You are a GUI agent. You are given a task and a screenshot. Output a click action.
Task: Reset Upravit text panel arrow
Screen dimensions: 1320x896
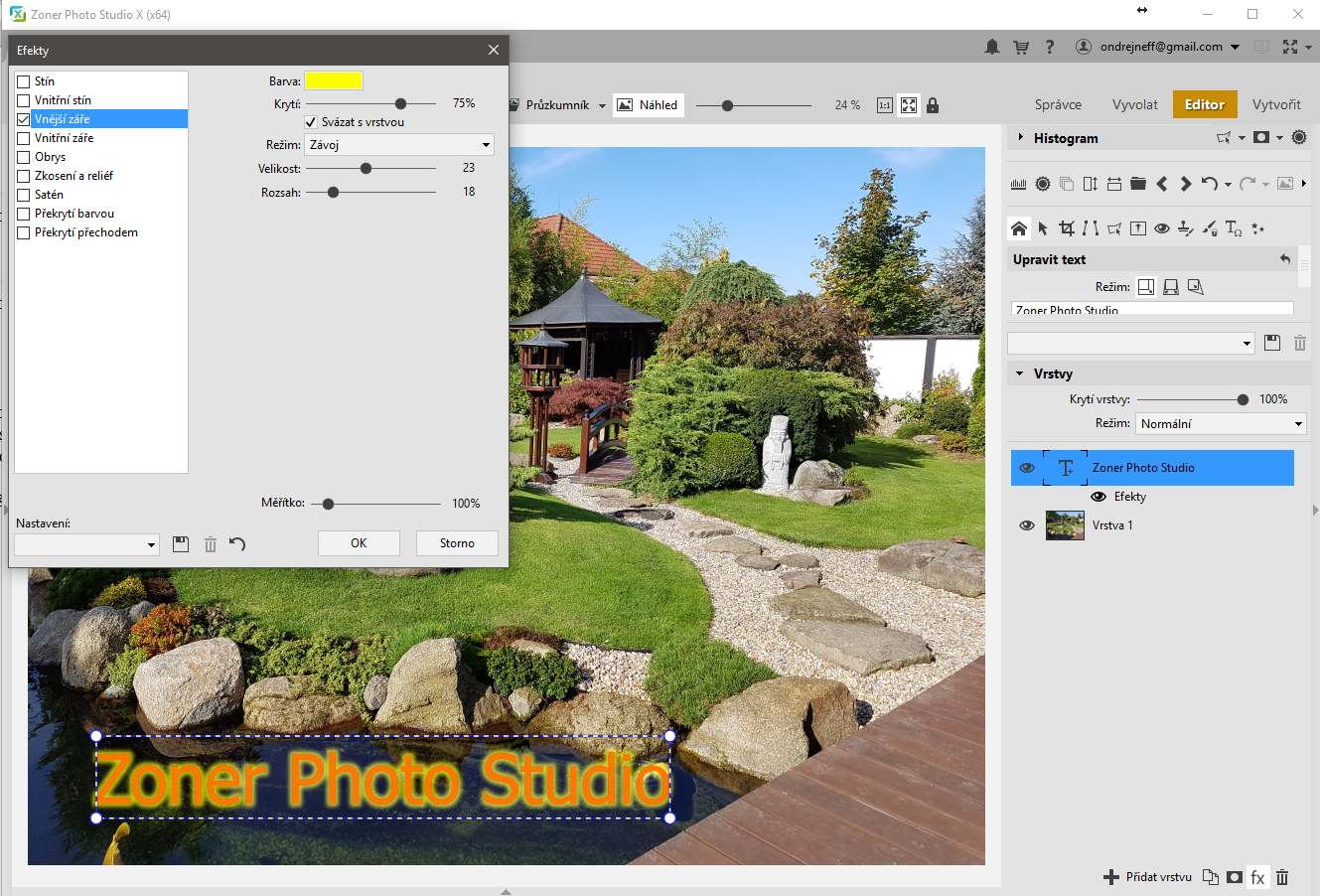(1285, 259)
